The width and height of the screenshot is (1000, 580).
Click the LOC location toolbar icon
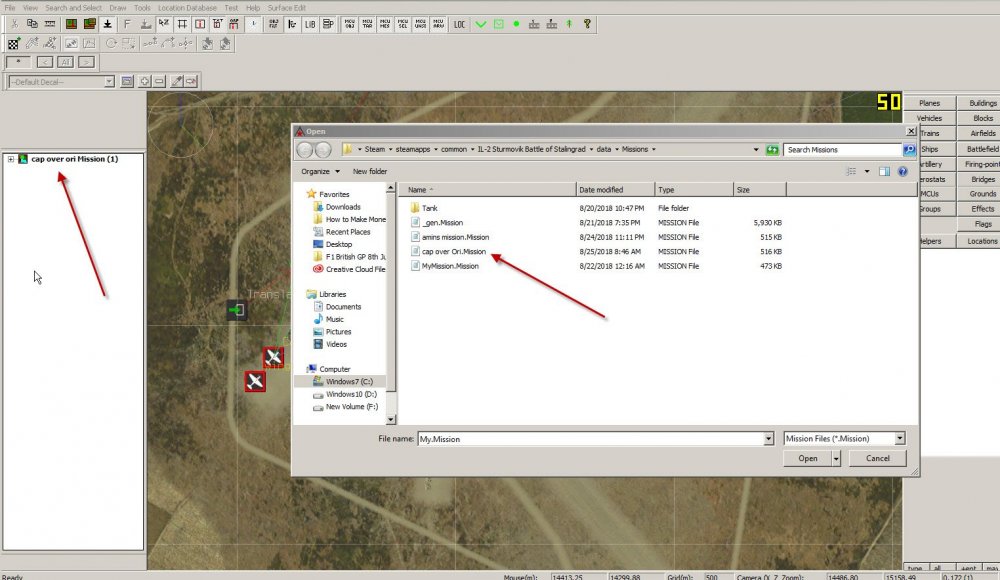click(459, 23)
